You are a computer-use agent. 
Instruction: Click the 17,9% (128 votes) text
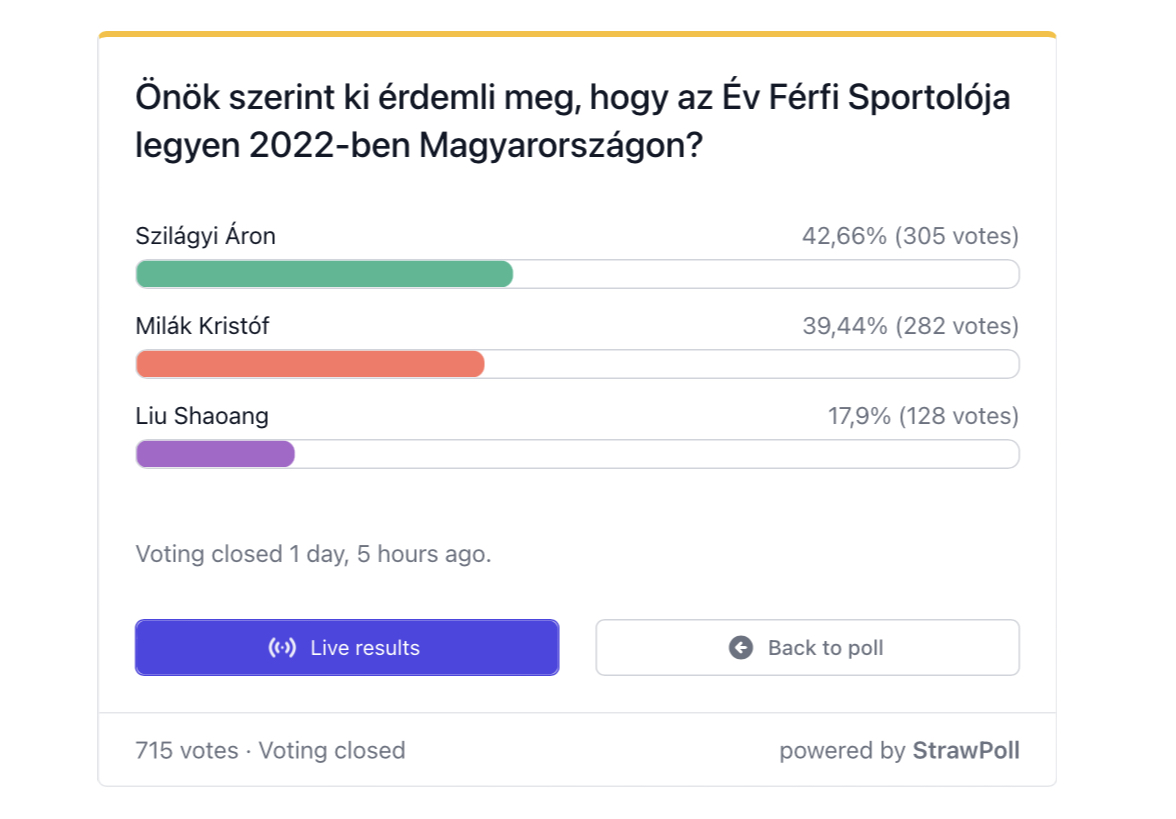point(923,416)
